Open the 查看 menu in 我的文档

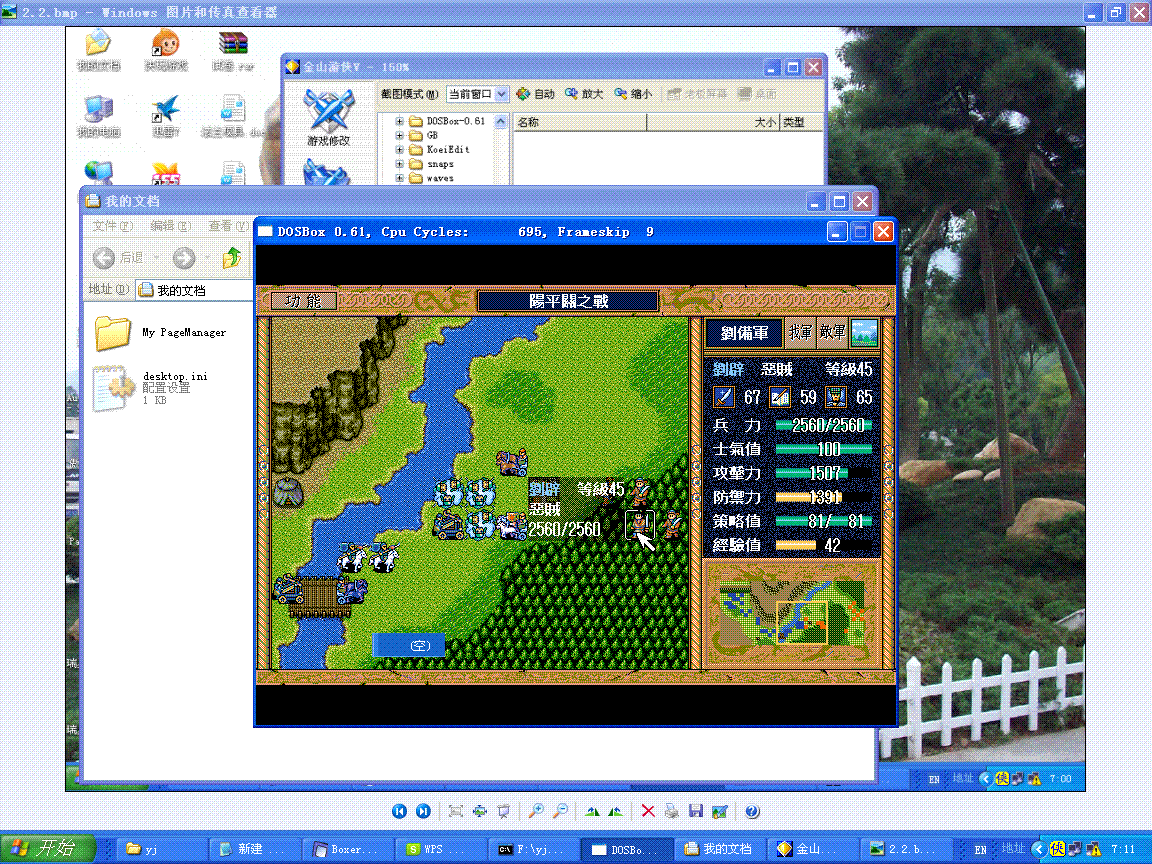pyautogui.click(x=228, y=226)
